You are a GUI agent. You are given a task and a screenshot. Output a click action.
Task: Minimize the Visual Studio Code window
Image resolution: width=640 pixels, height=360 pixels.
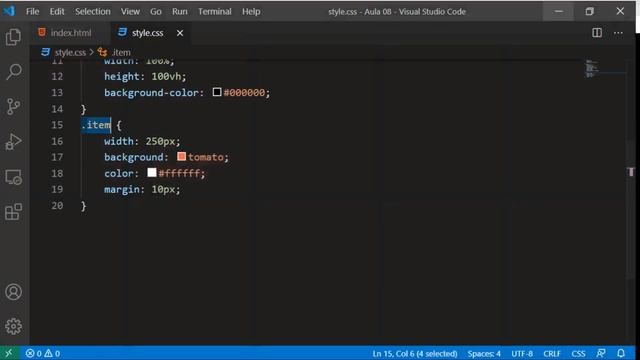[x=559, y=11]
